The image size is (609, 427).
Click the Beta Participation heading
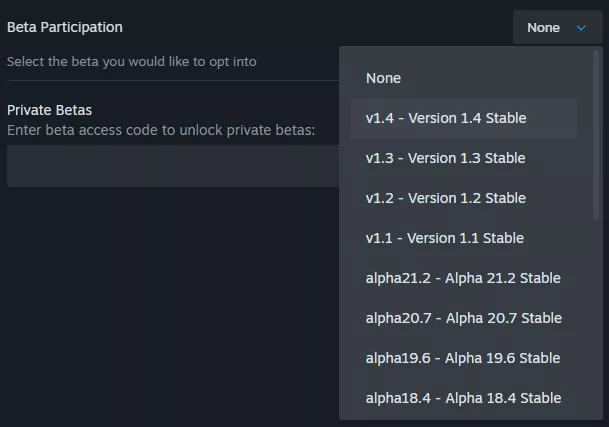click(65, 27)
